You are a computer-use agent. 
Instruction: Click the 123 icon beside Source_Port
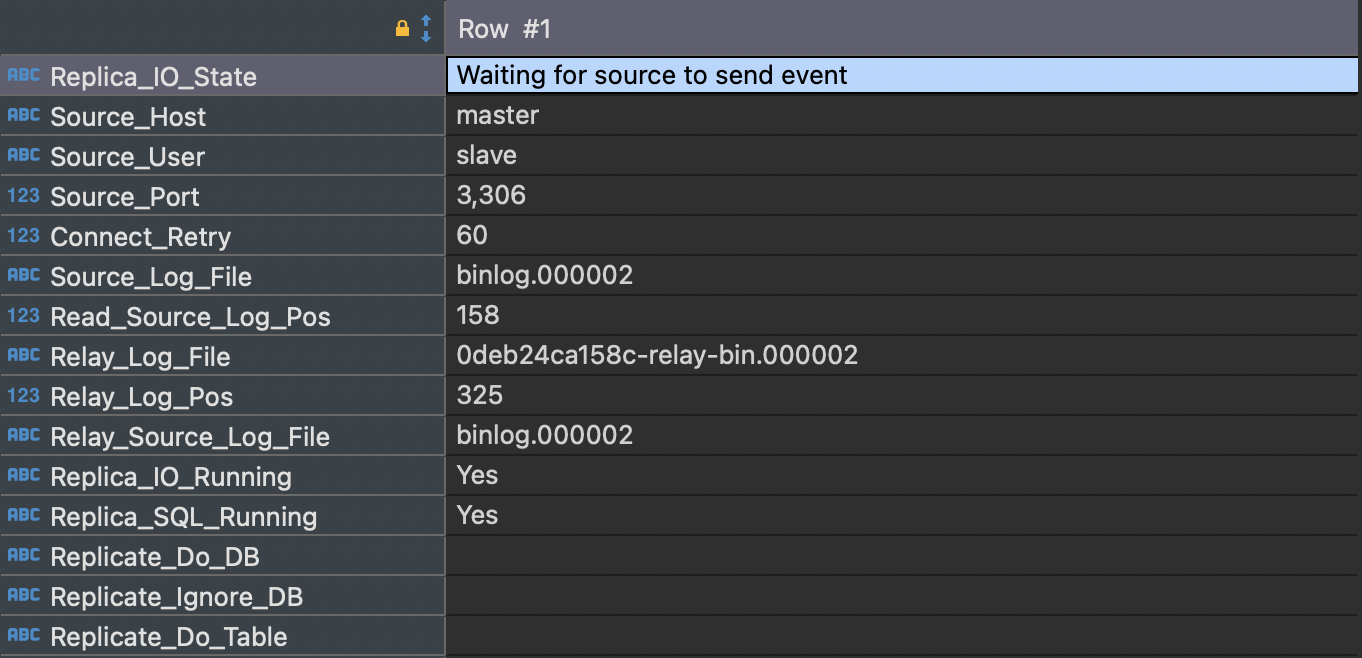coord(24,196)
